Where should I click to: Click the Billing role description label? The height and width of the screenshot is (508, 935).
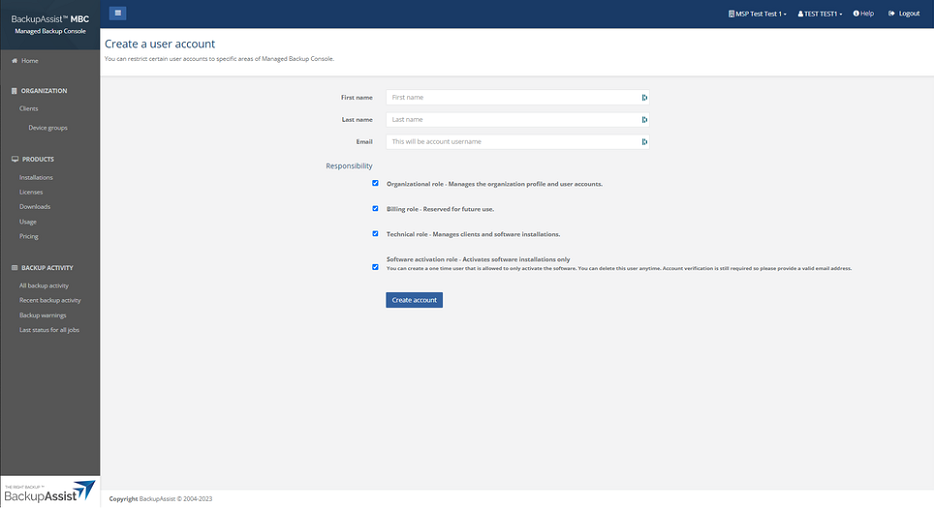(440, 209)
